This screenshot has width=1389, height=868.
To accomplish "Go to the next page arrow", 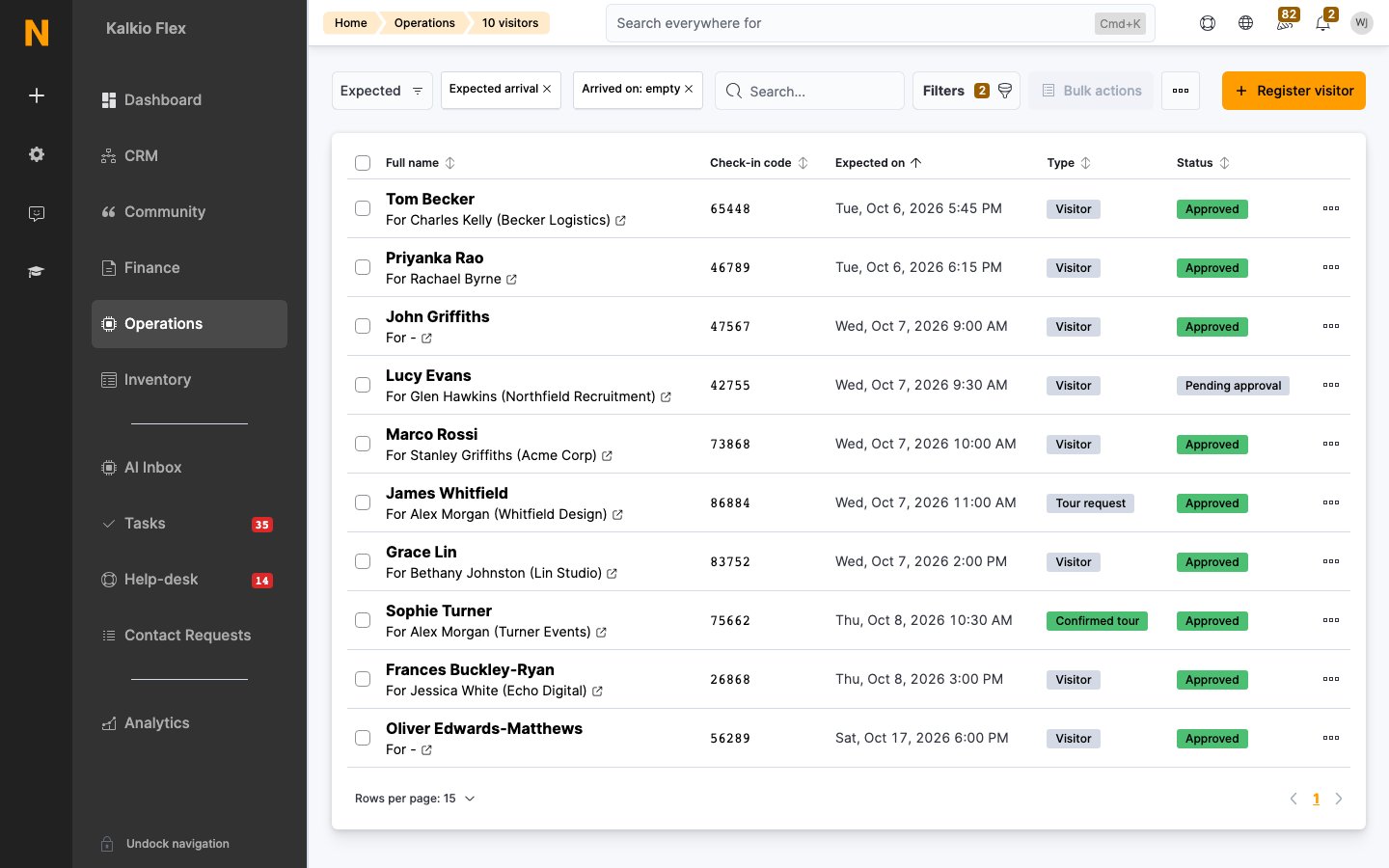I will point(1339,799).
